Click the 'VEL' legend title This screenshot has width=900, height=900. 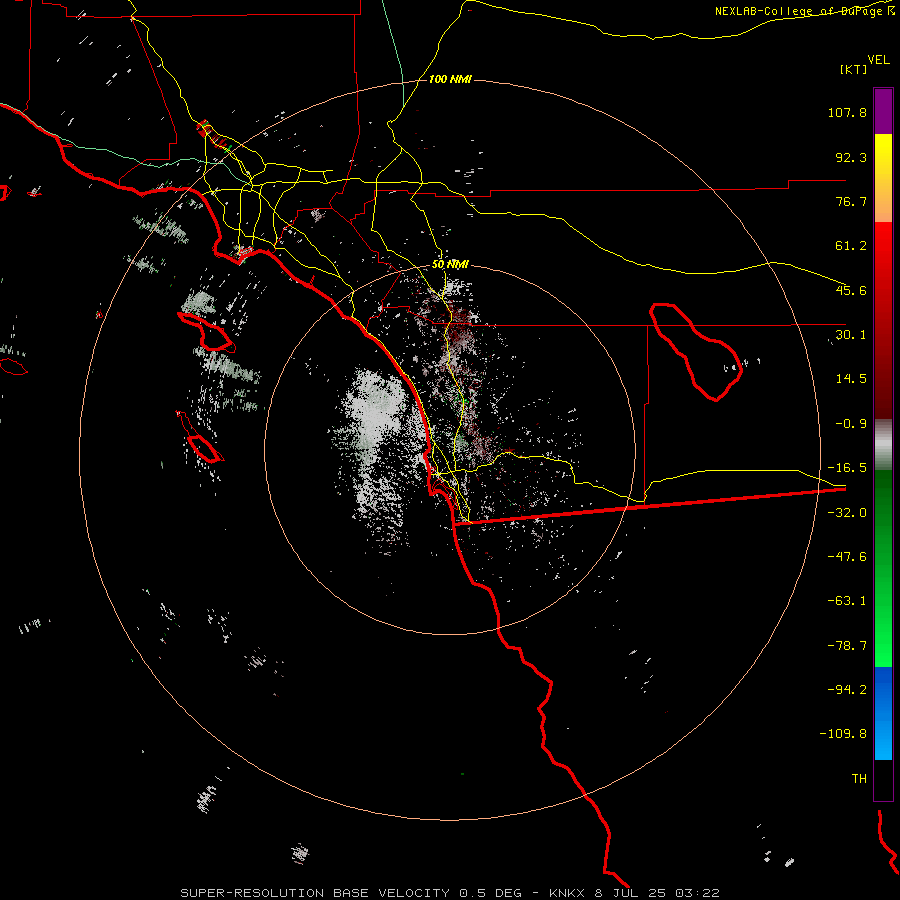coord(878,60)
